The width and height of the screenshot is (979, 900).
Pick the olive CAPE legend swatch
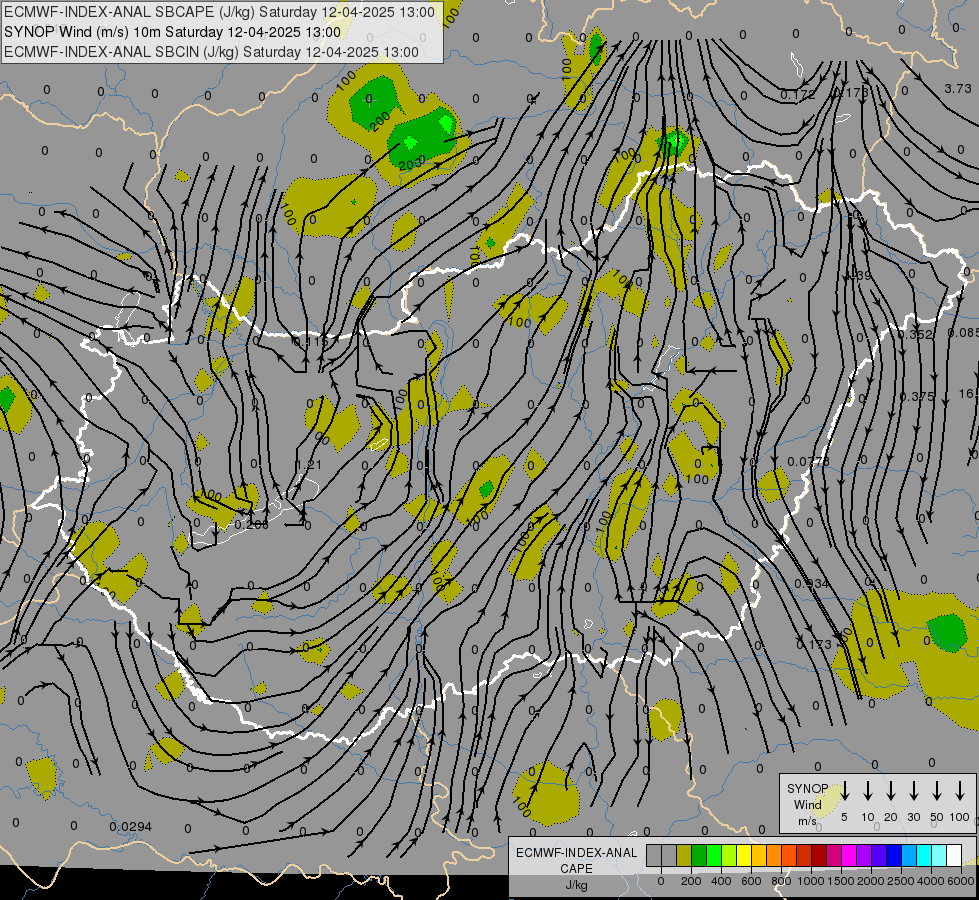coord(684,855)
